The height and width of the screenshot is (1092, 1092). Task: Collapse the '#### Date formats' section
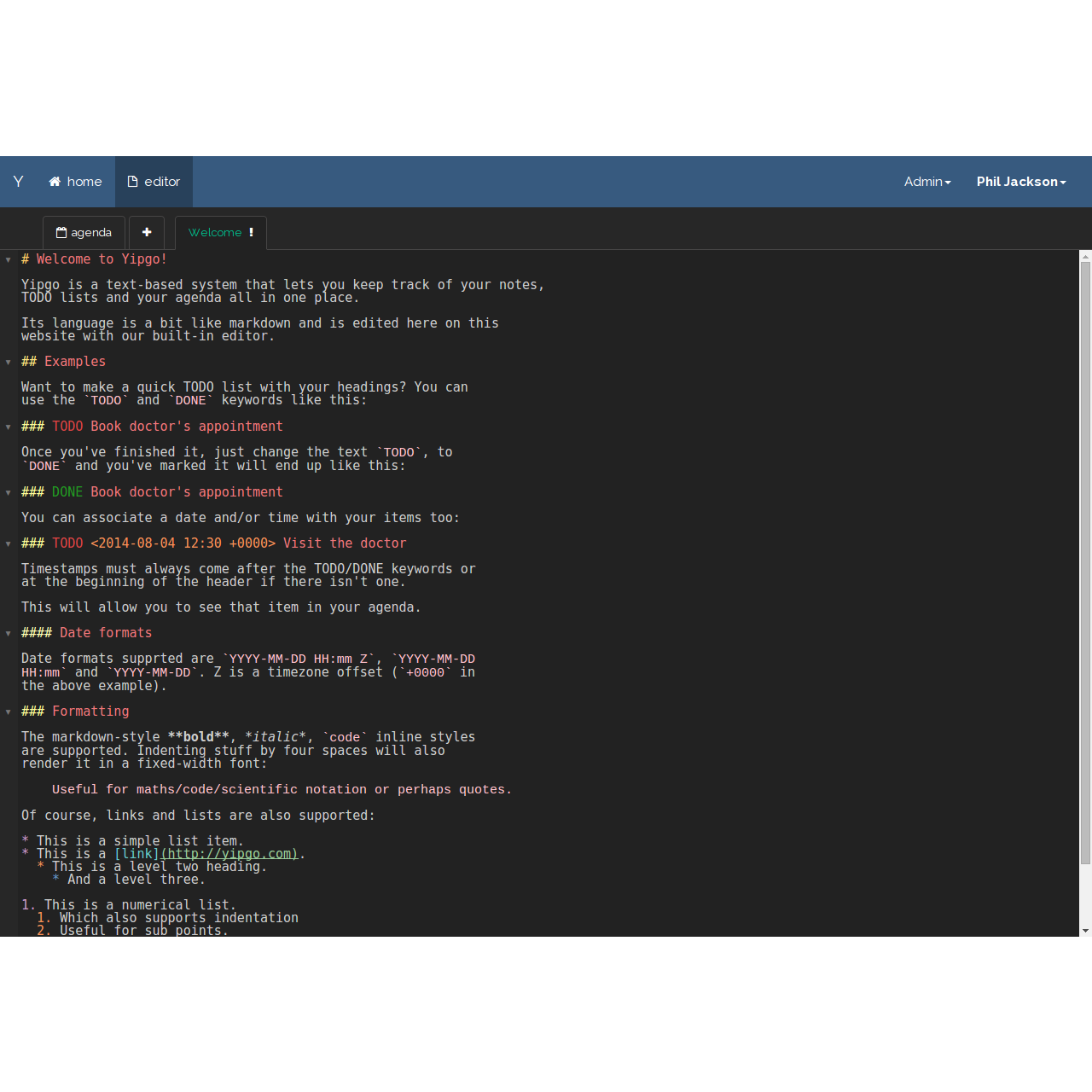(9, 633)
